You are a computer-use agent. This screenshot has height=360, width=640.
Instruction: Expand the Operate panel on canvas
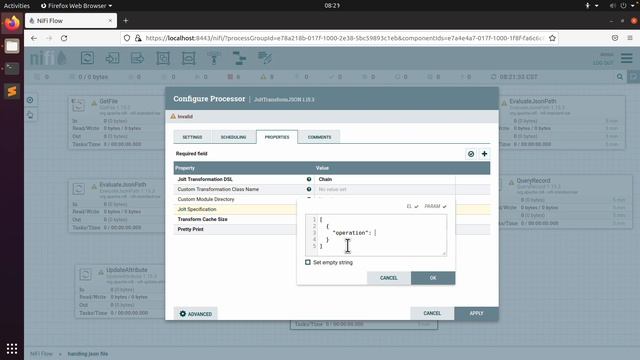[30, 116]
